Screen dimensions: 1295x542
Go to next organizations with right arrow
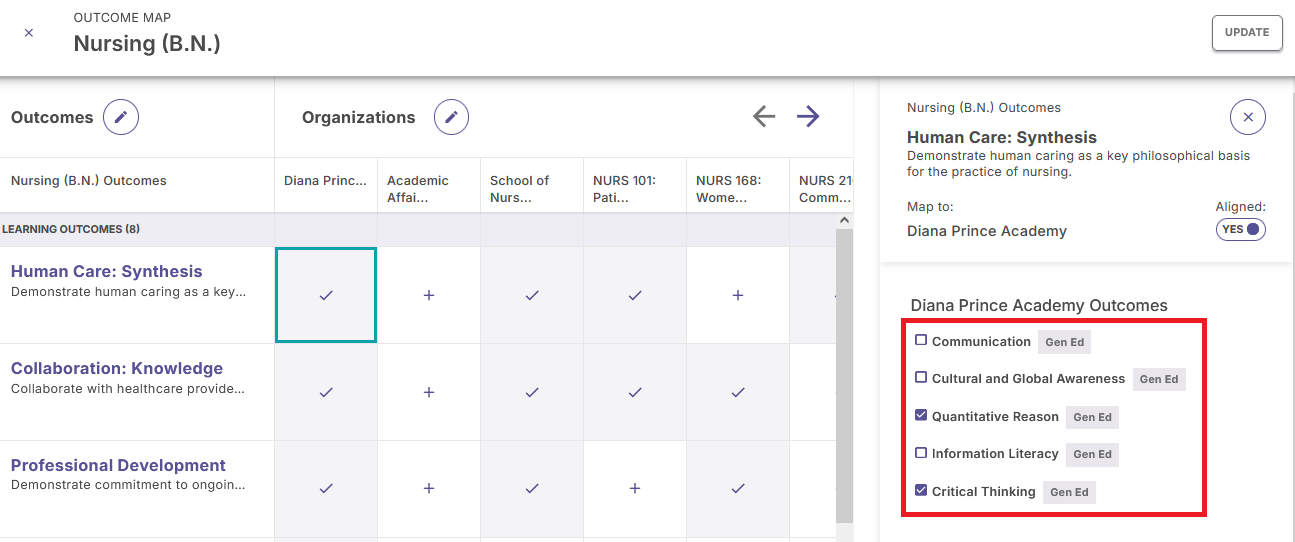808,117
